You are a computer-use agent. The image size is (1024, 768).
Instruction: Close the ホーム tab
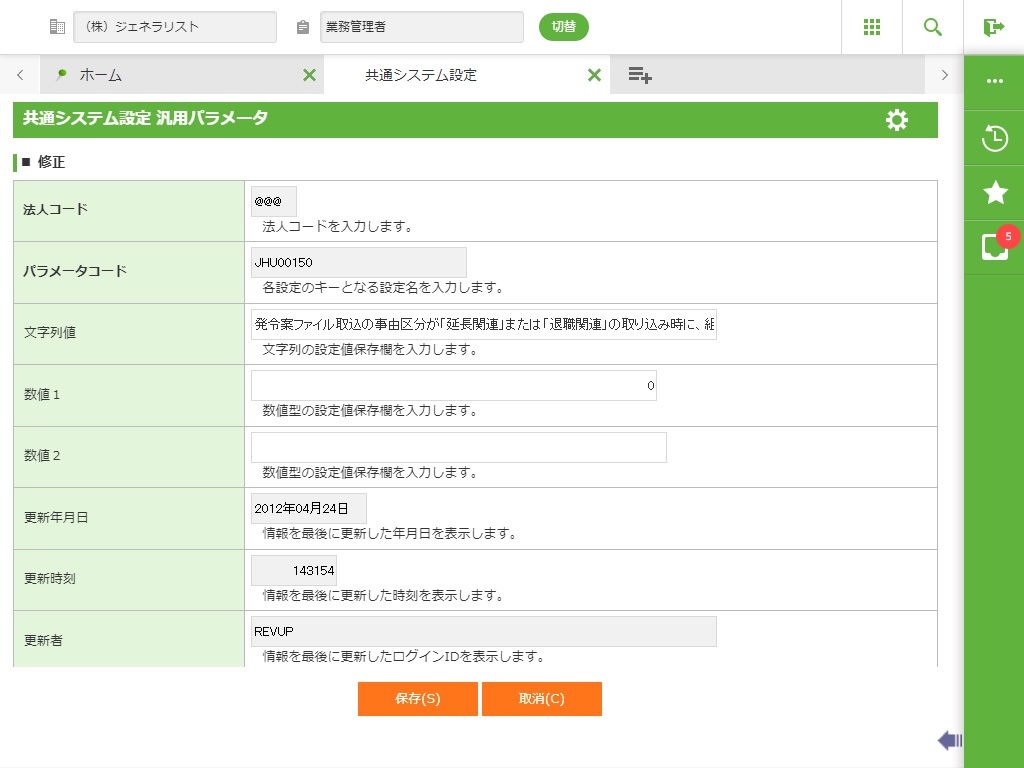click(x=309, y=75)
